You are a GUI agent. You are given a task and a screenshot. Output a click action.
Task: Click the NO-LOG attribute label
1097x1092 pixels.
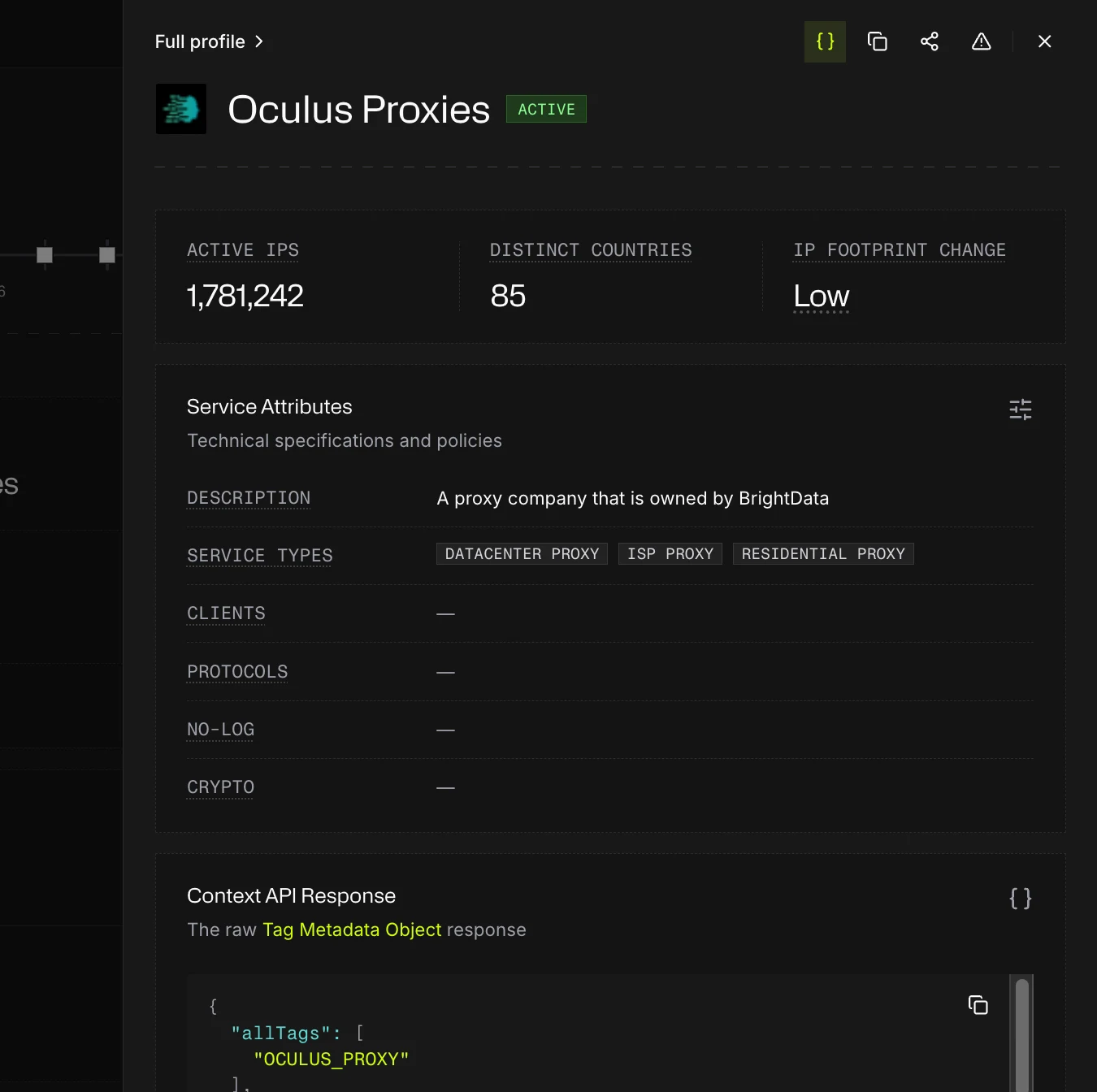pos(221,730)
